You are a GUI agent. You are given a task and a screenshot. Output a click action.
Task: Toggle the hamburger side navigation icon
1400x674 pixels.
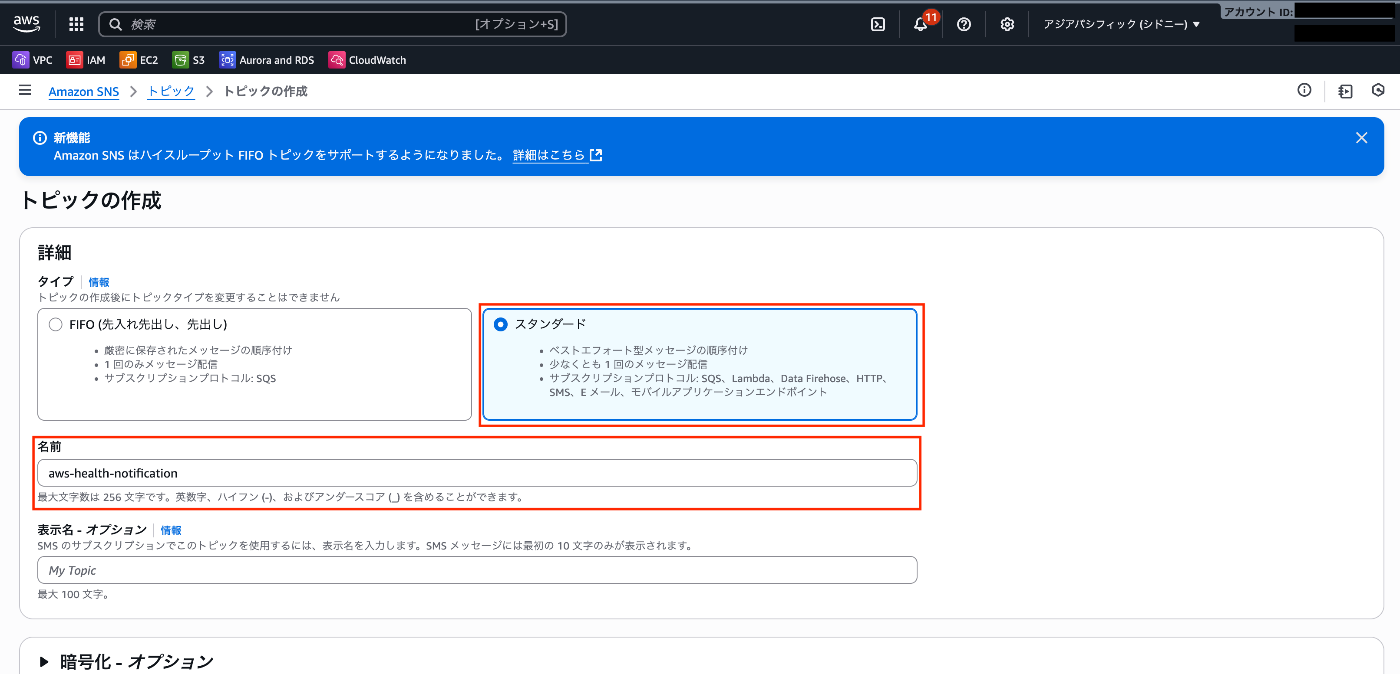[25, 91]
